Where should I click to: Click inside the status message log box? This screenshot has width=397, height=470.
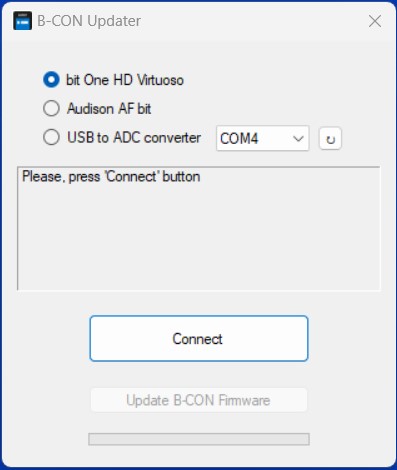click(199, 228)
